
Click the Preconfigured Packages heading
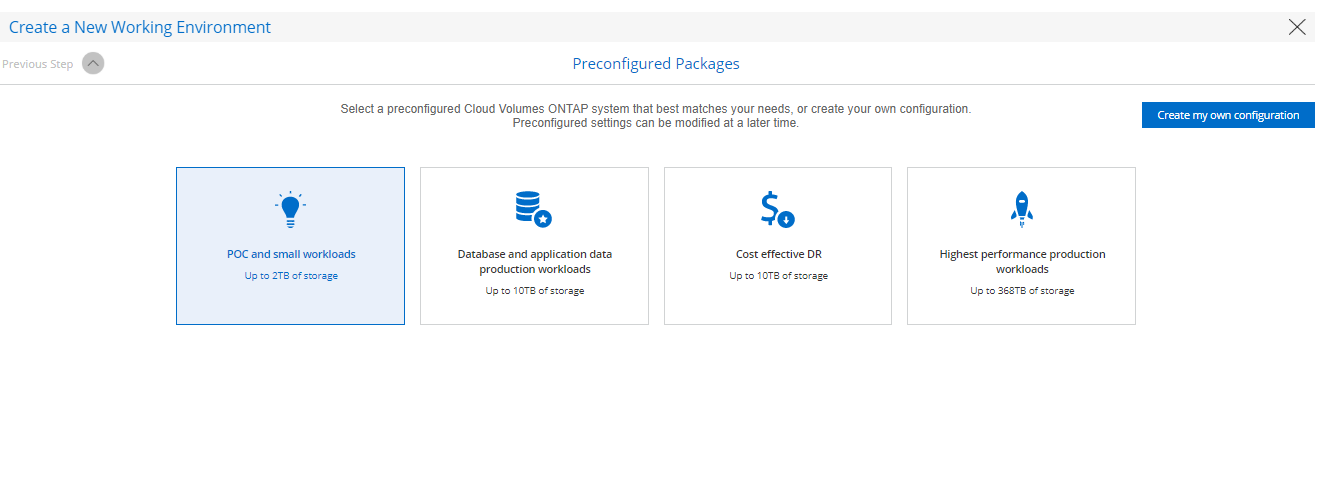656,64
